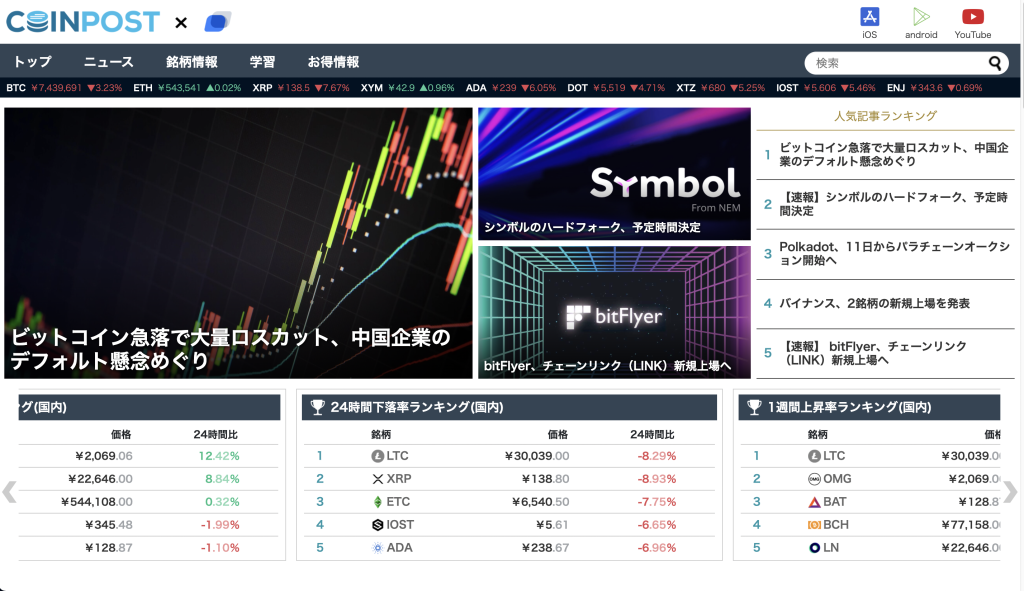Open the iOS app store icon
Screen dimensions: 1024x591
(x=869, y=16)
